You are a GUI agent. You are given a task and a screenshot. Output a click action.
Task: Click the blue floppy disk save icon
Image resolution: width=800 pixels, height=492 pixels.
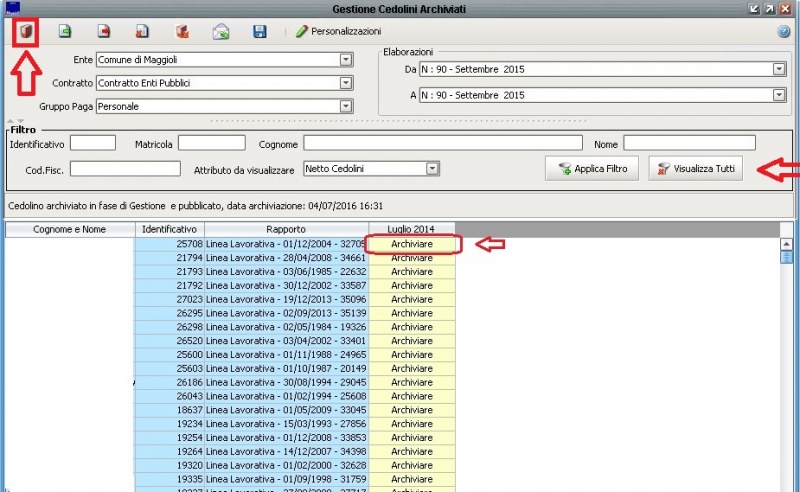pyautogui.click(x=260, y=32)
